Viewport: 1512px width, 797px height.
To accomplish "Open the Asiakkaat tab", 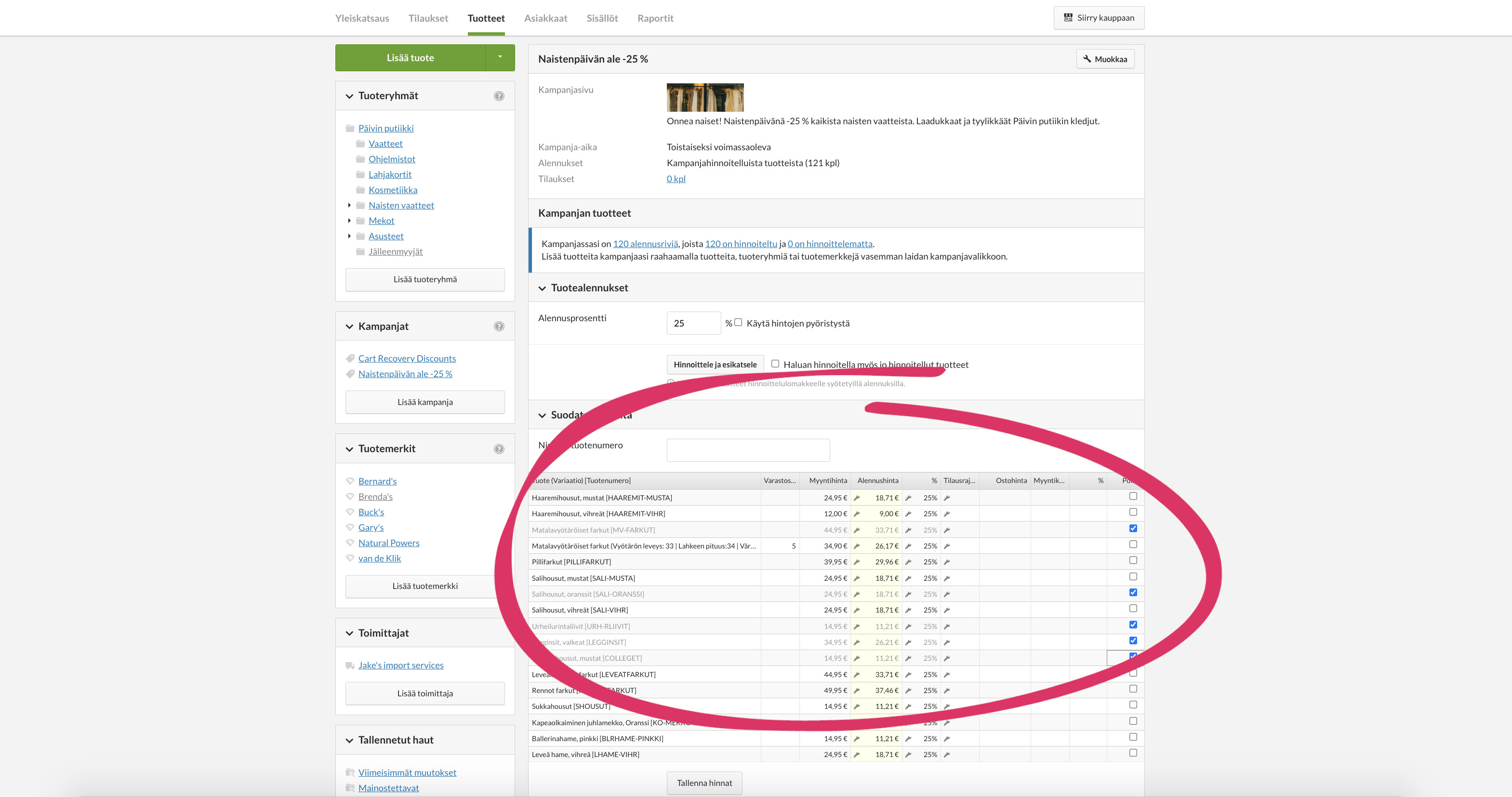I will 546,18.
